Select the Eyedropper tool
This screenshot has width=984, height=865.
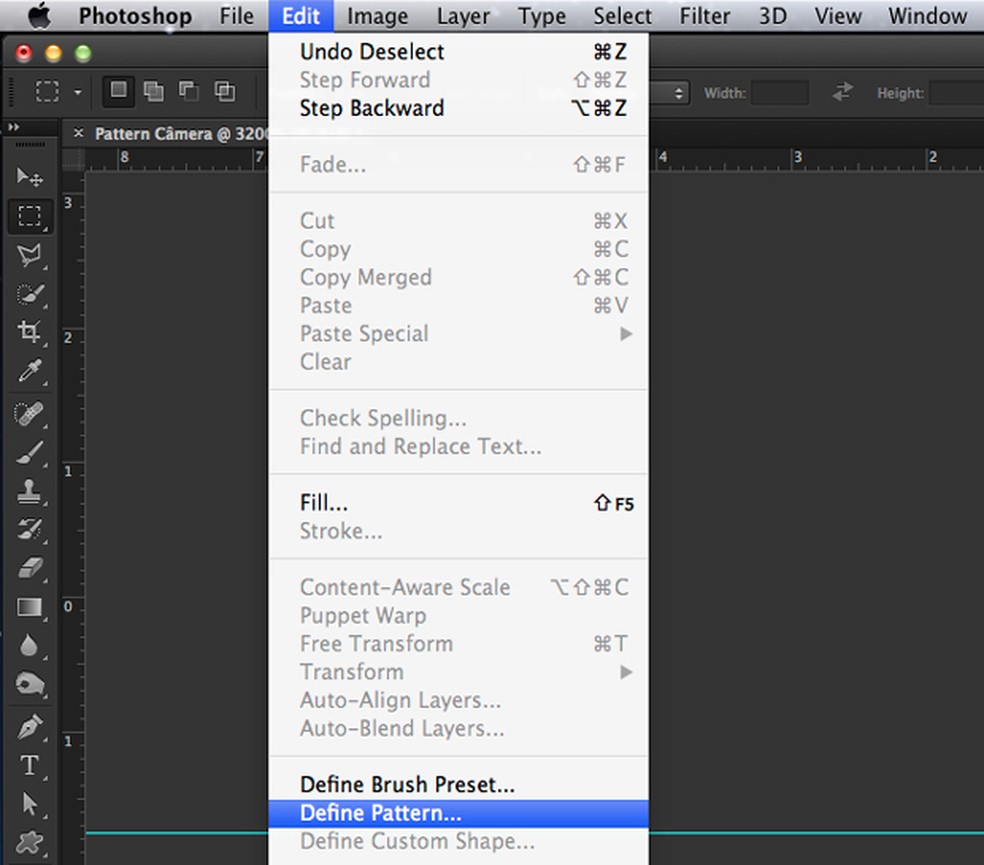[29, 371]
